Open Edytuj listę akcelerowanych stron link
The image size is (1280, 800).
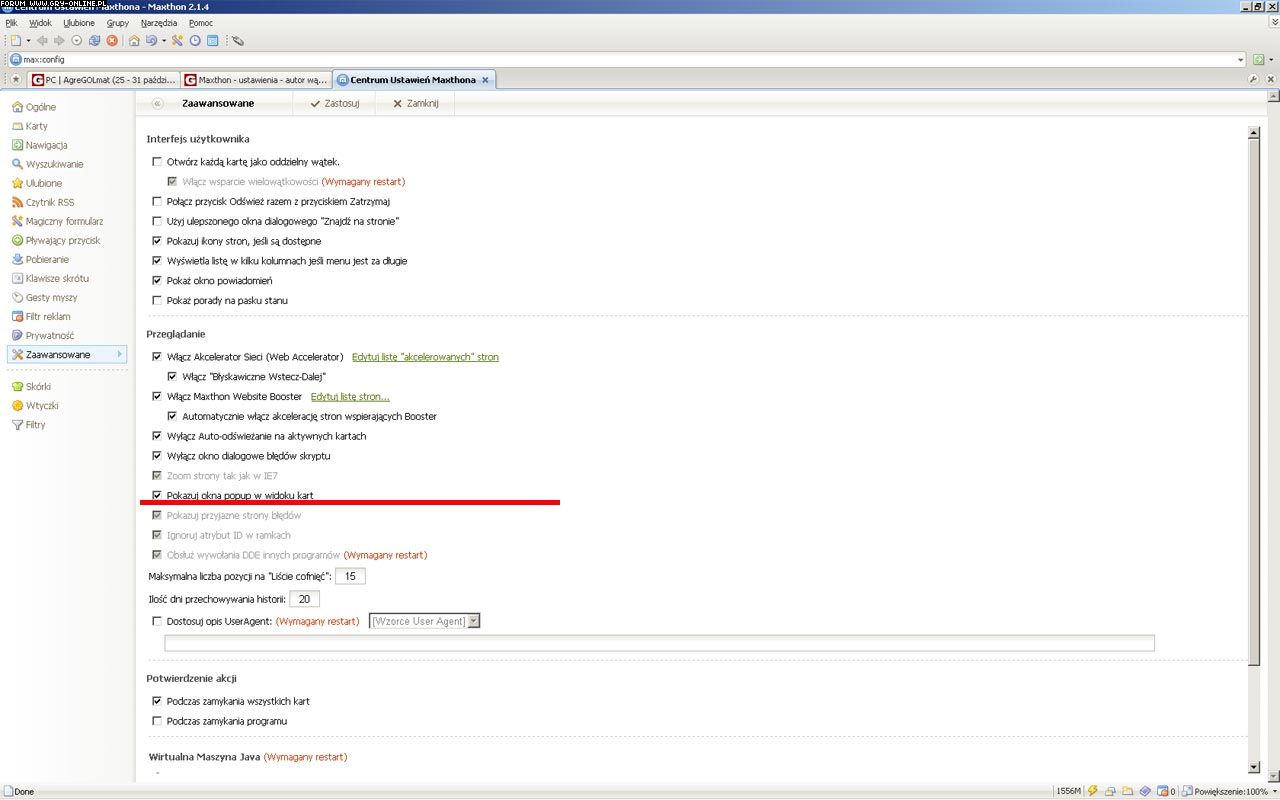pos(425,357)
